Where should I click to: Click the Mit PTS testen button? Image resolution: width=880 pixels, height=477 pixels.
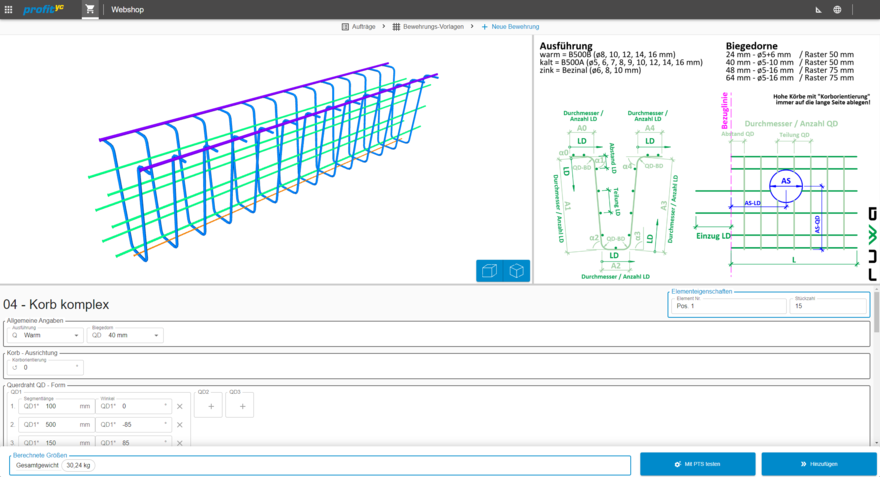[x=698, y=464]
